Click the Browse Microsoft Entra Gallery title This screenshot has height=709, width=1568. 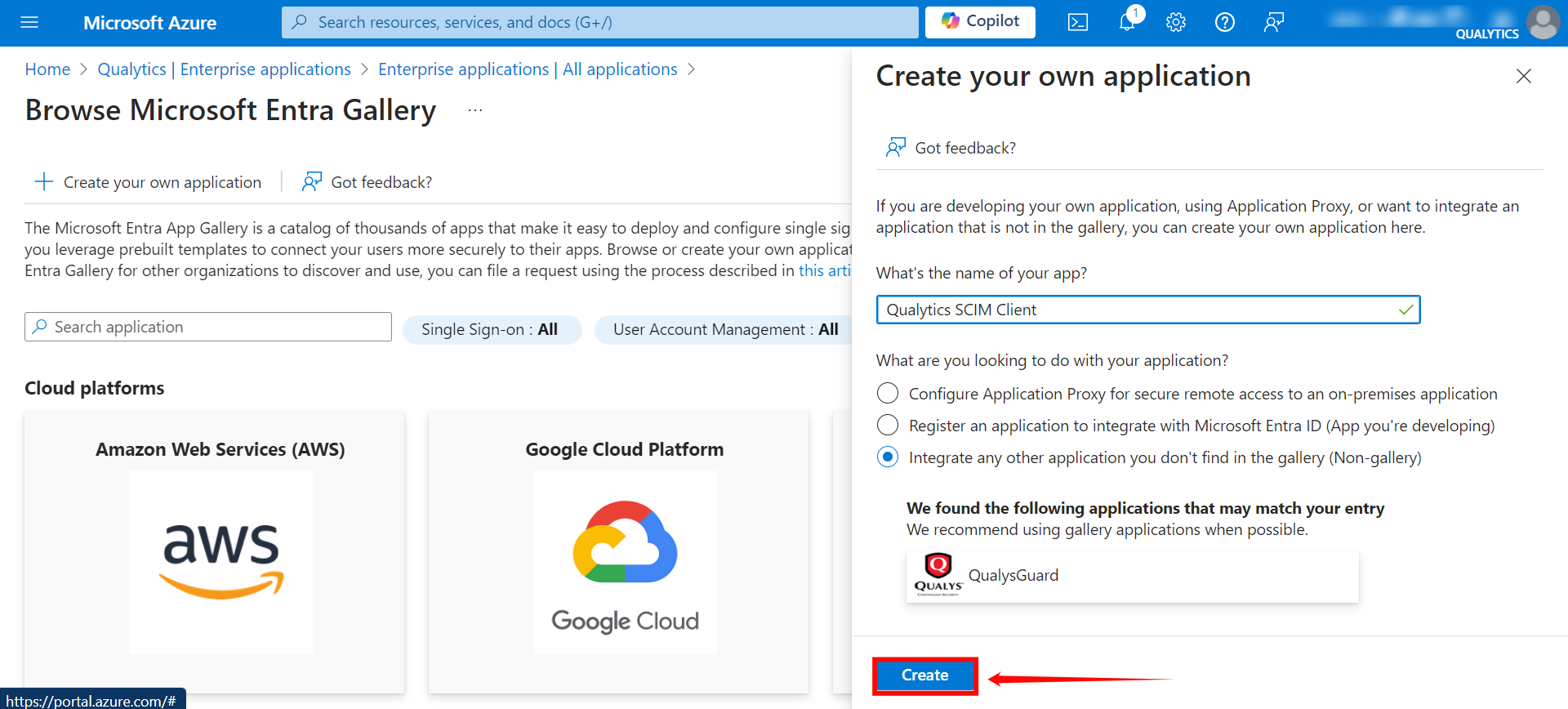click(x=230, y=110)
